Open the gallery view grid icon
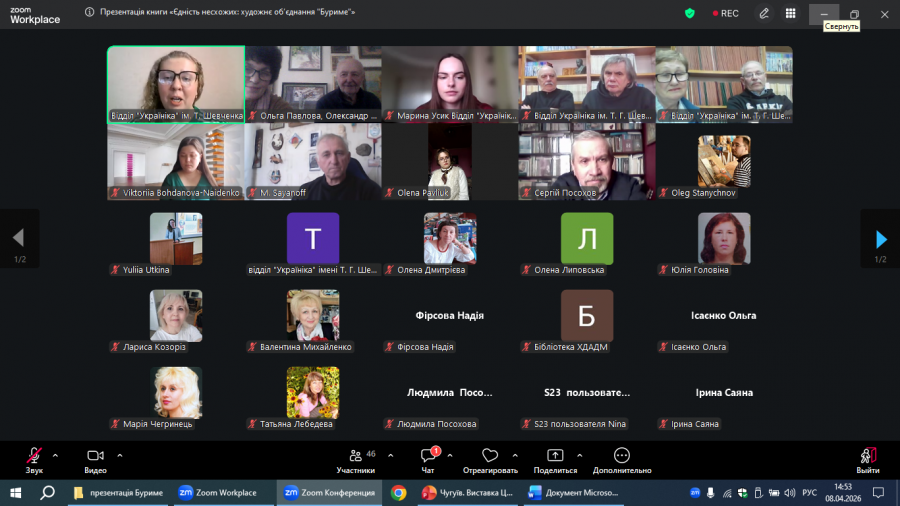Image resolution: width=900 pixels, height=506 pixels. tap(790, 14)
